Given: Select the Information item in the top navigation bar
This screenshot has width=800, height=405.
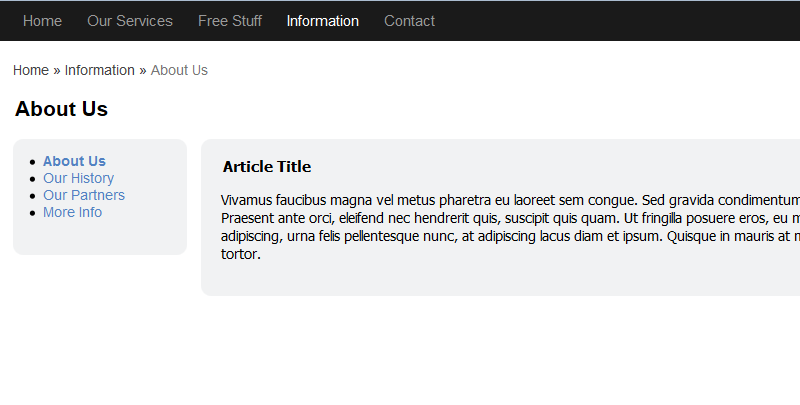Looking at the screenshot, I should (322, 21).
